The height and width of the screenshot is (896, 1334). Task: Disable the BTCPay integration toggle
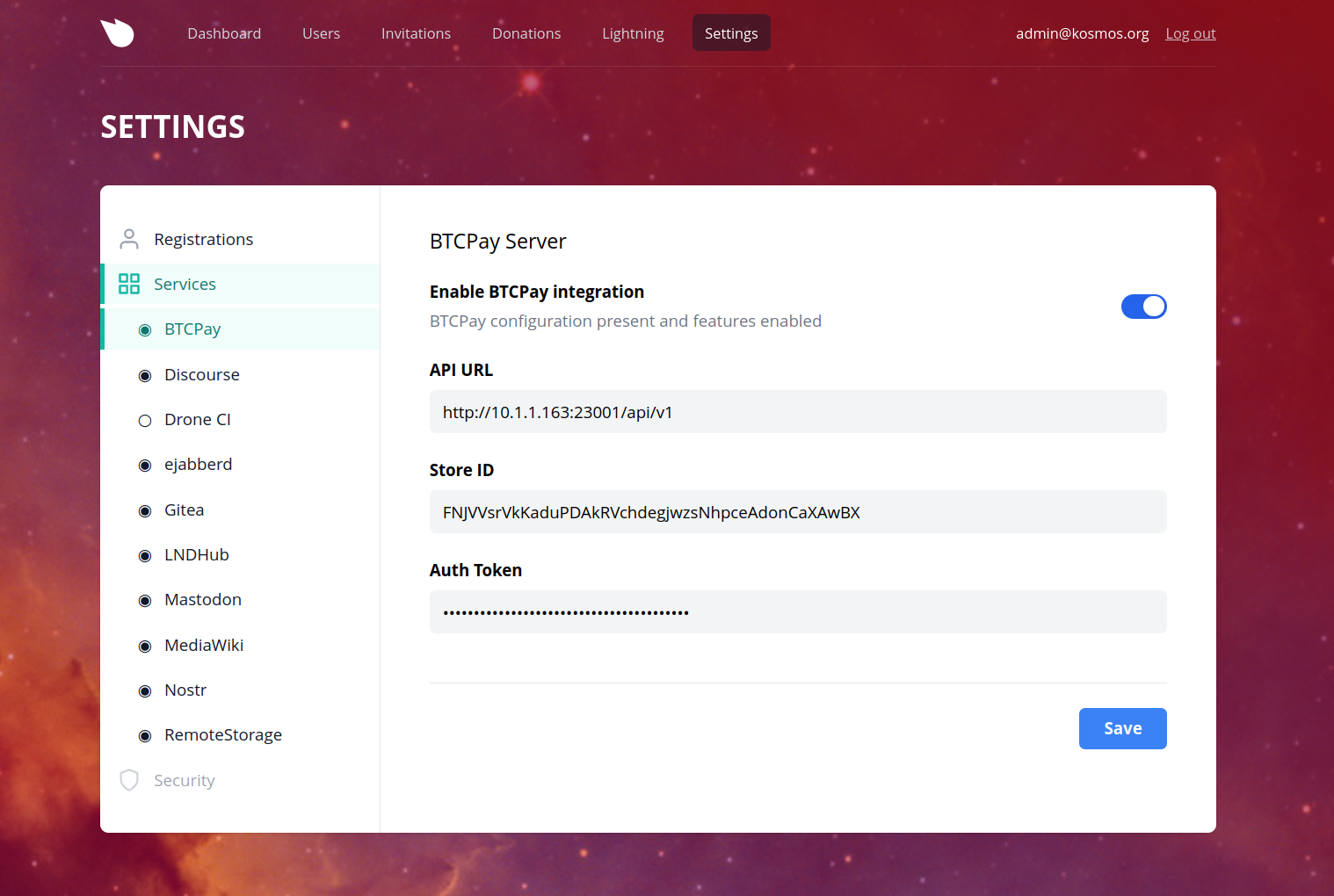click(1143, 307)
